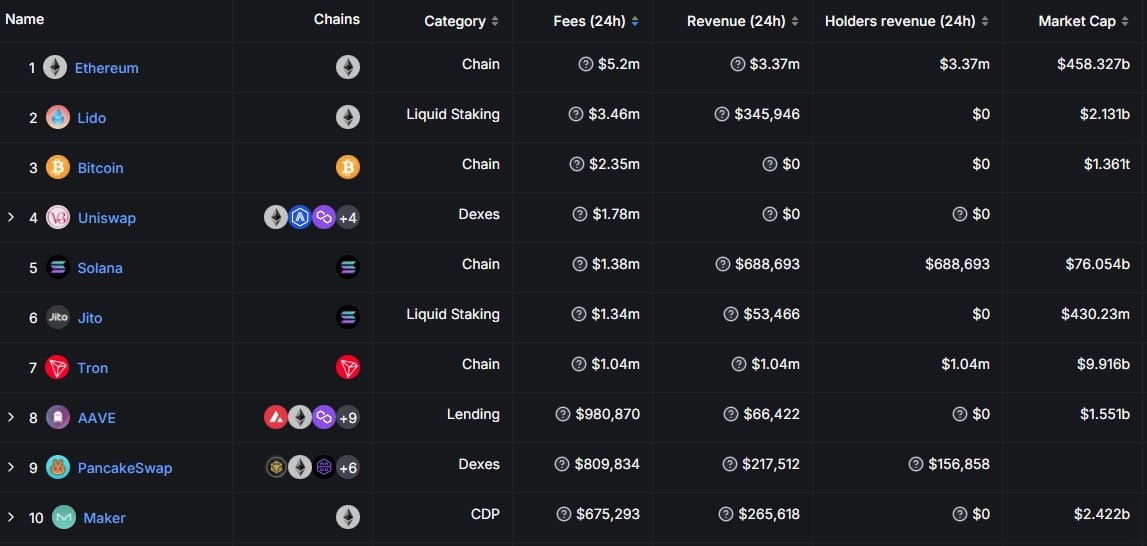The image size is (1147, 546).
Task: Click help icon beside Ethereum's $5.2m fees
Action: (586, 64)
